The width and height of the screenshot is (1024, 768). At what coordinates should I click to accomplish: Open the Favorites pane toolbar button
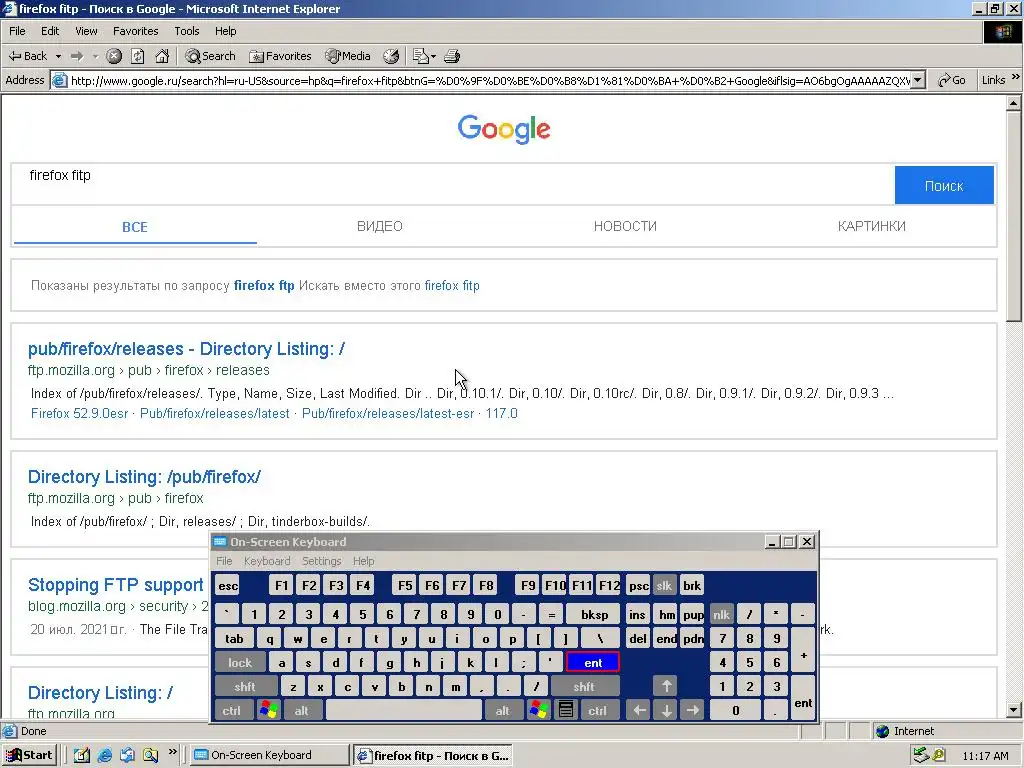(x=280, y=56)
